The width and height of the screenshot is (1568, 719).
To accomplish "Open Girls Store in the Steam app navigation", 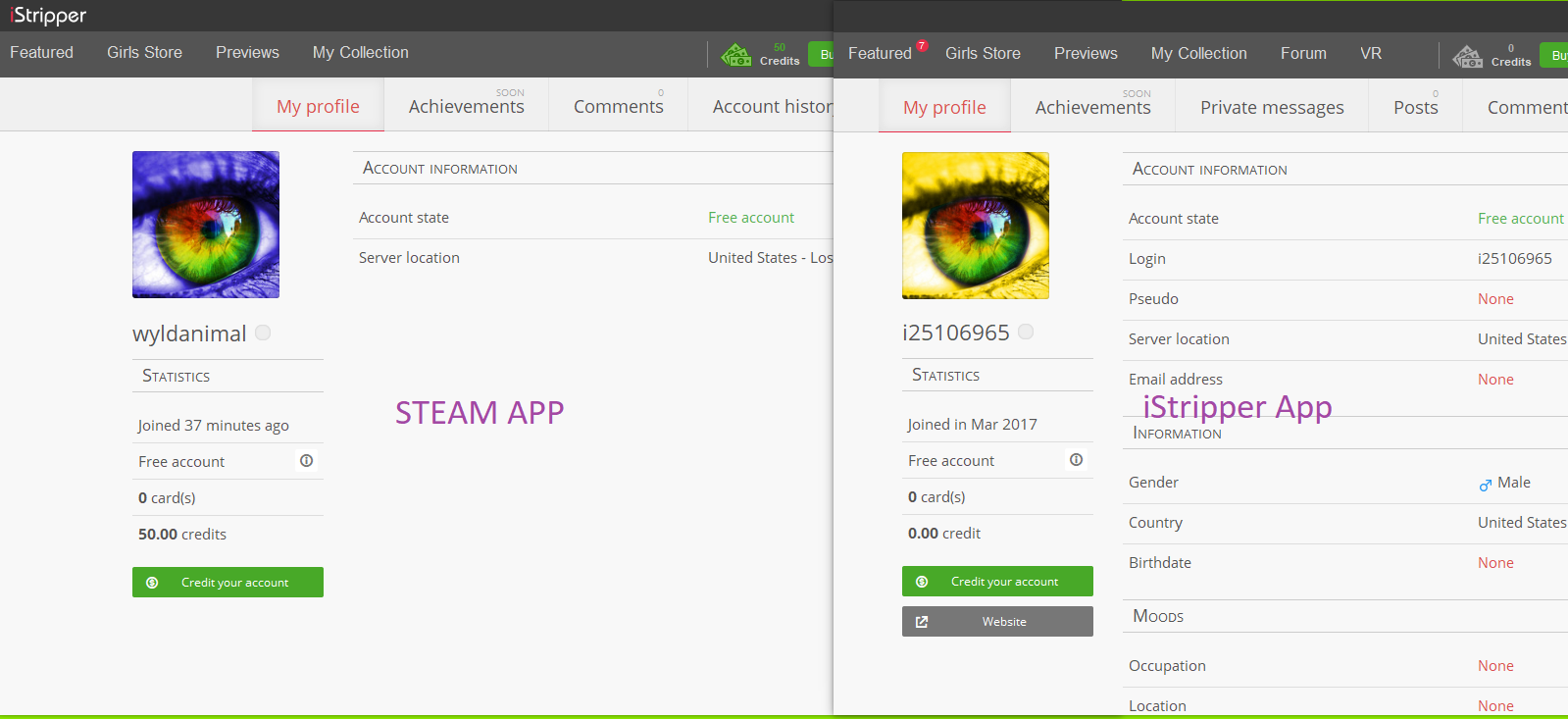I will point(144,53).
